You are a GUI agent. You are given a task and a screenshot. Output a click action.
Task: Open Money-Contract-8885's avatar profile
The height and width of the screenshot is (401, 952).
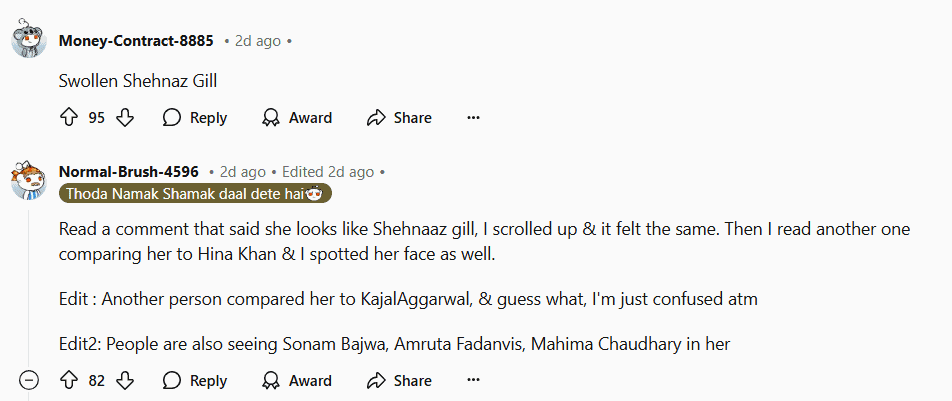click(29, 41)
